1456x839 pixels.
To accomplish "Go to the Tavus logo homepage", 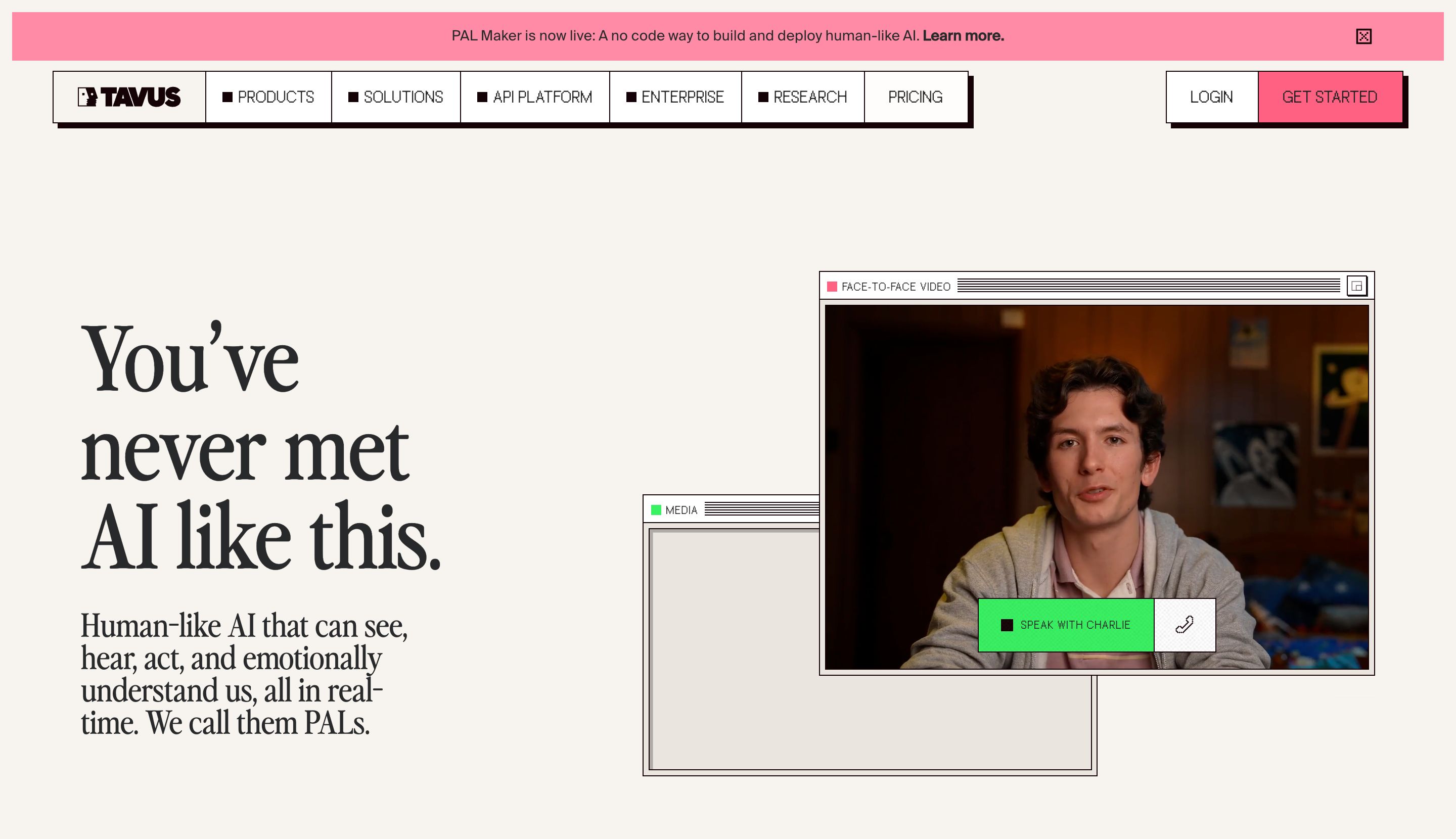I will tap(129, 97).
